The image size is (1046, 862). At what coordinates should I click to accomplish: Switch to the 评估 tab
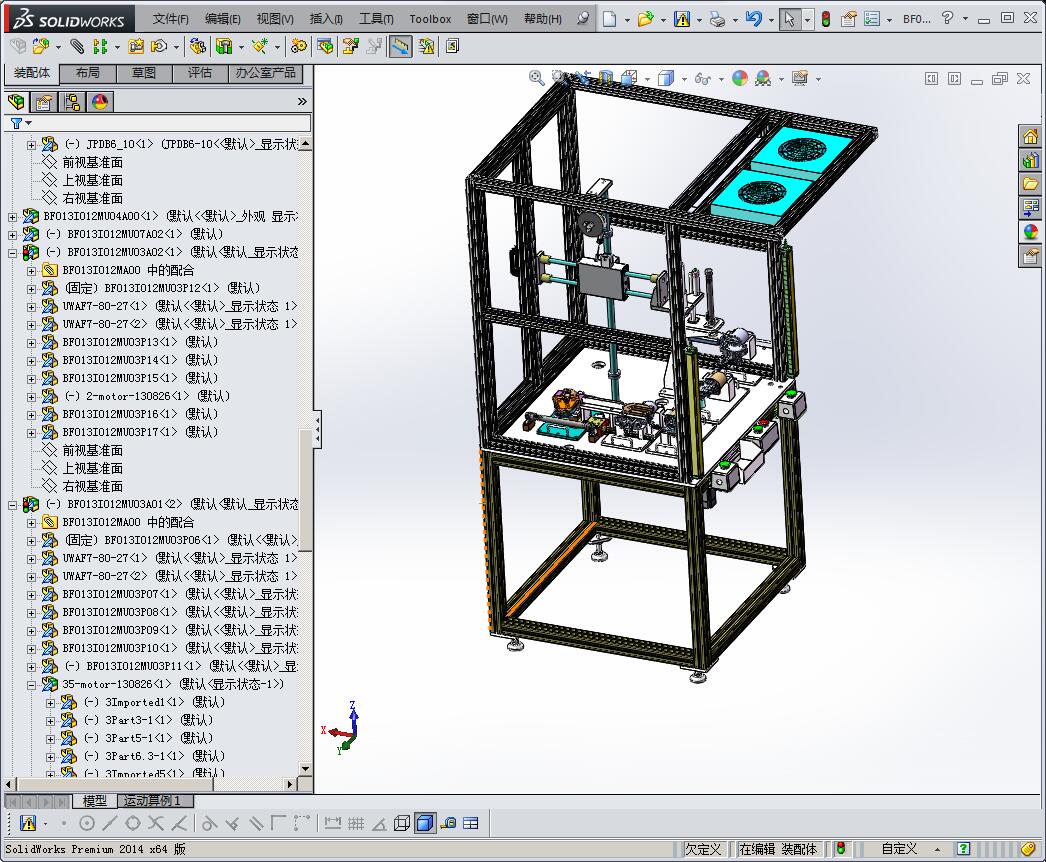[x=199, y=73]
